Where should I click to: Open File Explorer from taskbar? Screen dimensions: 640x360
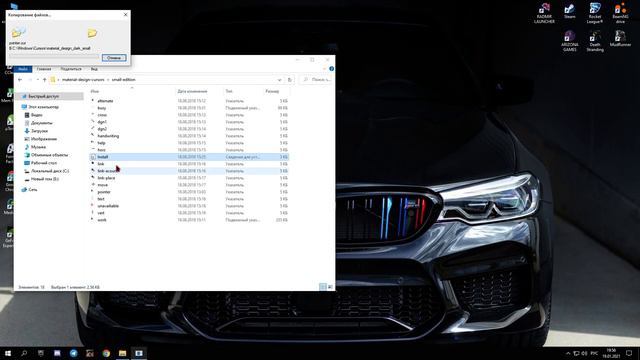[x=122, y=353]
